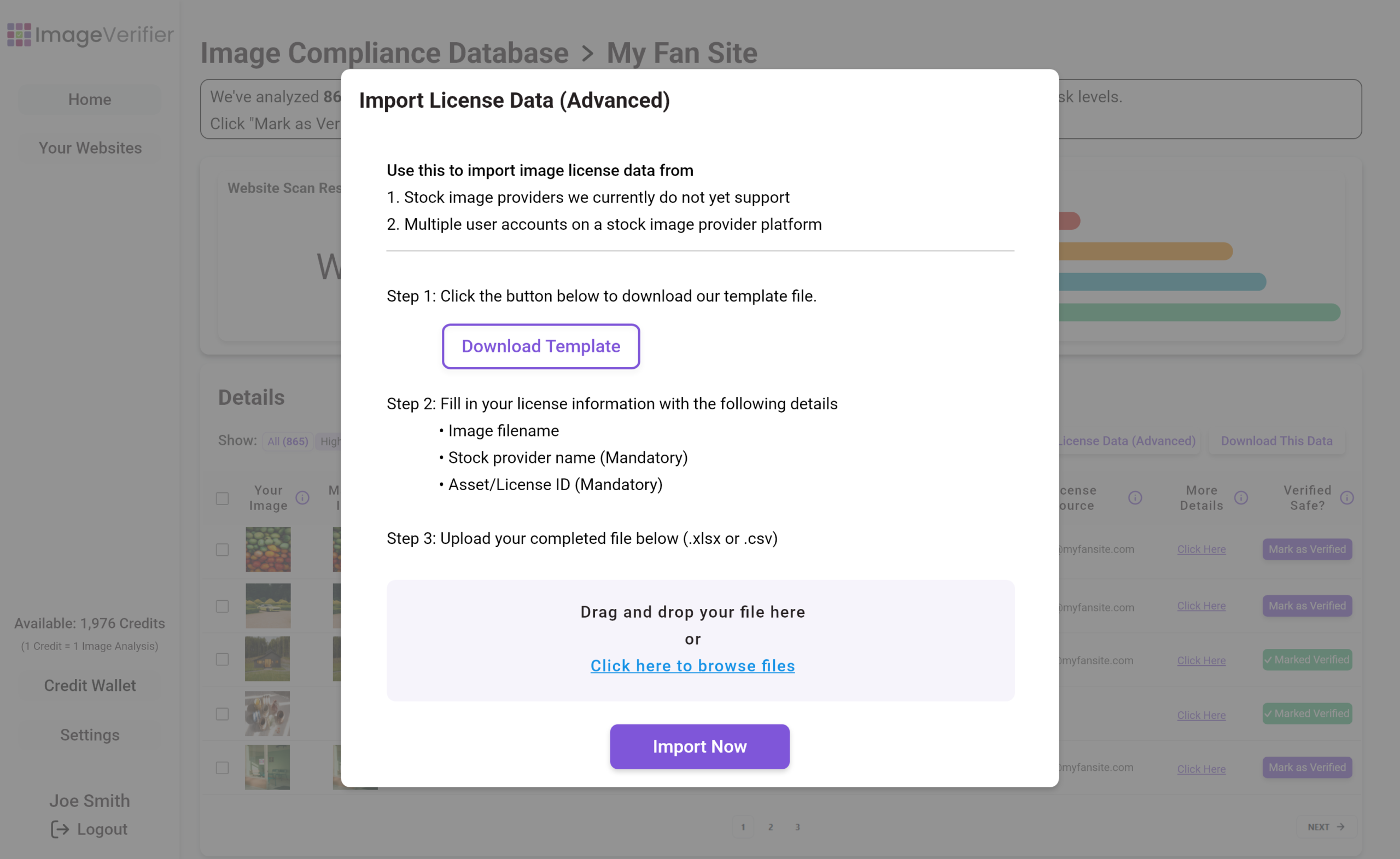Click the Download This Data button
This screenshot has width=1400, height=859.
click(x=1276, y=441)
